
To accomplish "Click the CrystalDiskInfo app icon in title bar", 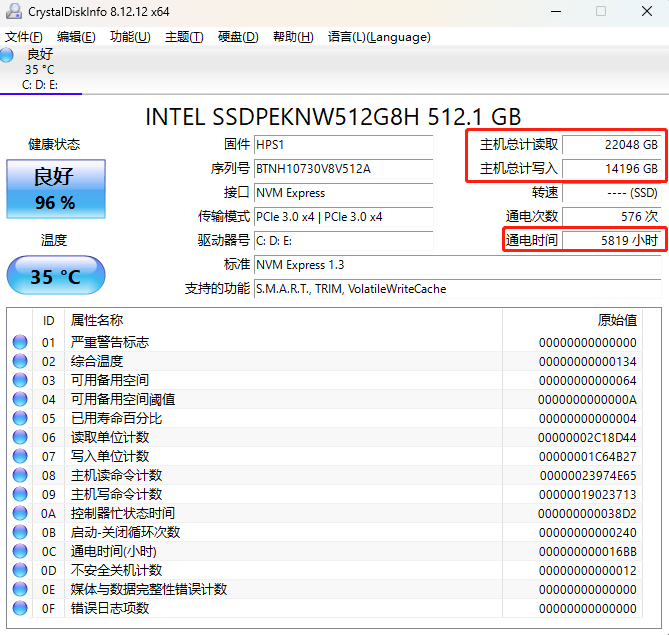I will click(x=14, y=11).
